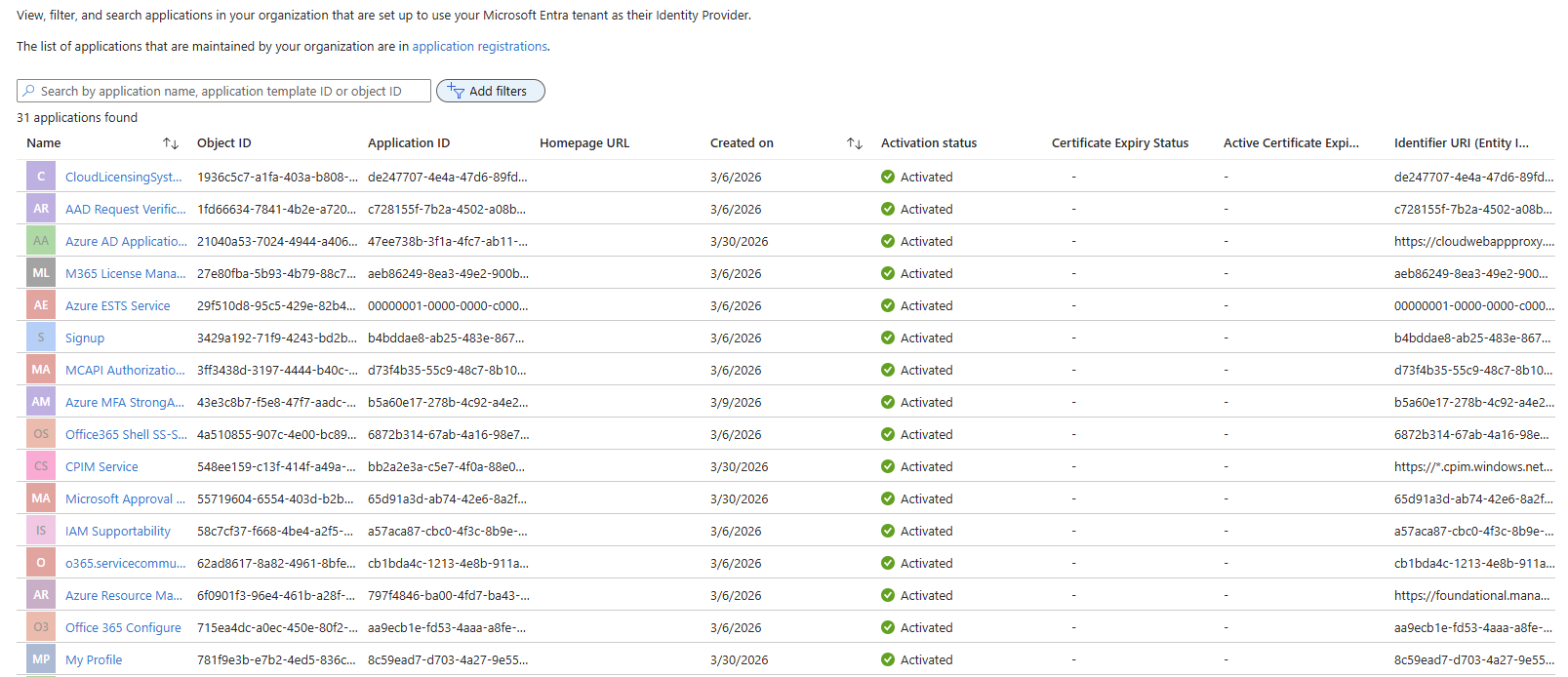Viewport: 1568px width, 677px height.
Task: Open the My Profile application
Action: click(x=94, y=659)
